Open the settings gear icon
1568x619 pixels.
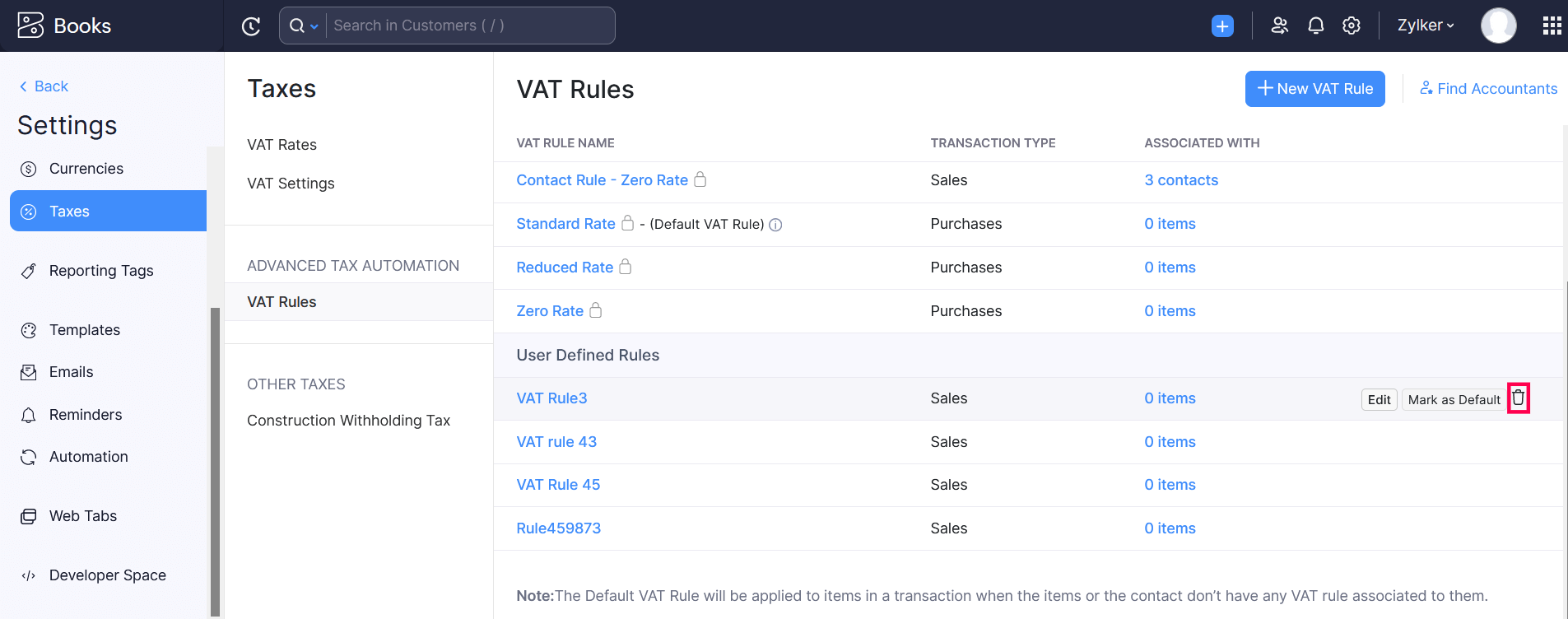tap(1351, 26)
